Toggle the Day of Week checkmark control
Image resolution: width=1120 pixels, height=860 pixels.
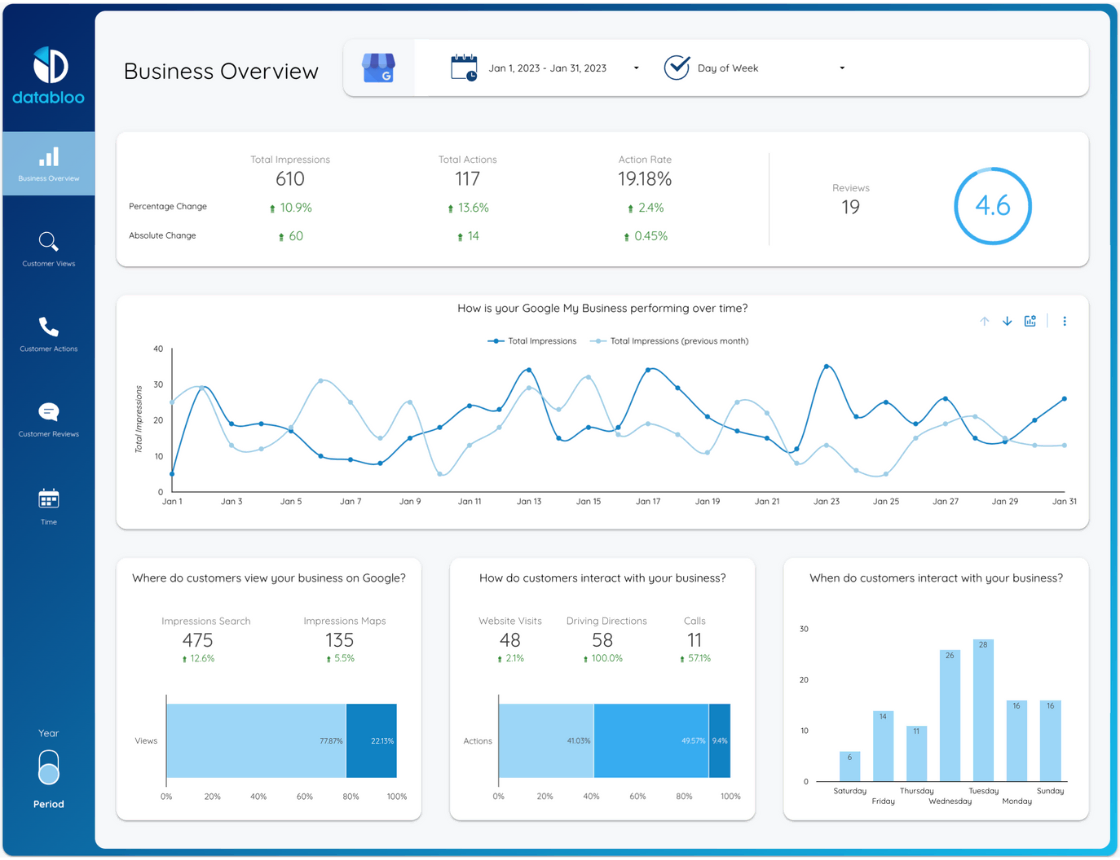[677, 67]
